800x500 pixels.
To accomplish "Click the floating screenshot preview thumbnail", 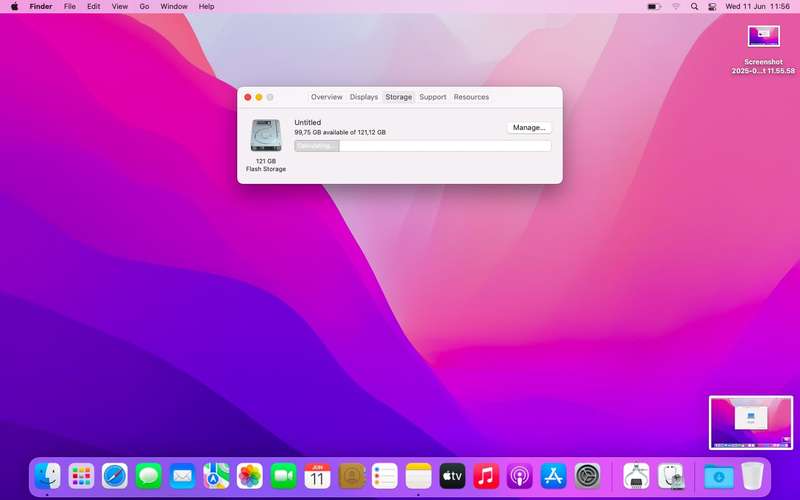I will click(751, 423).
